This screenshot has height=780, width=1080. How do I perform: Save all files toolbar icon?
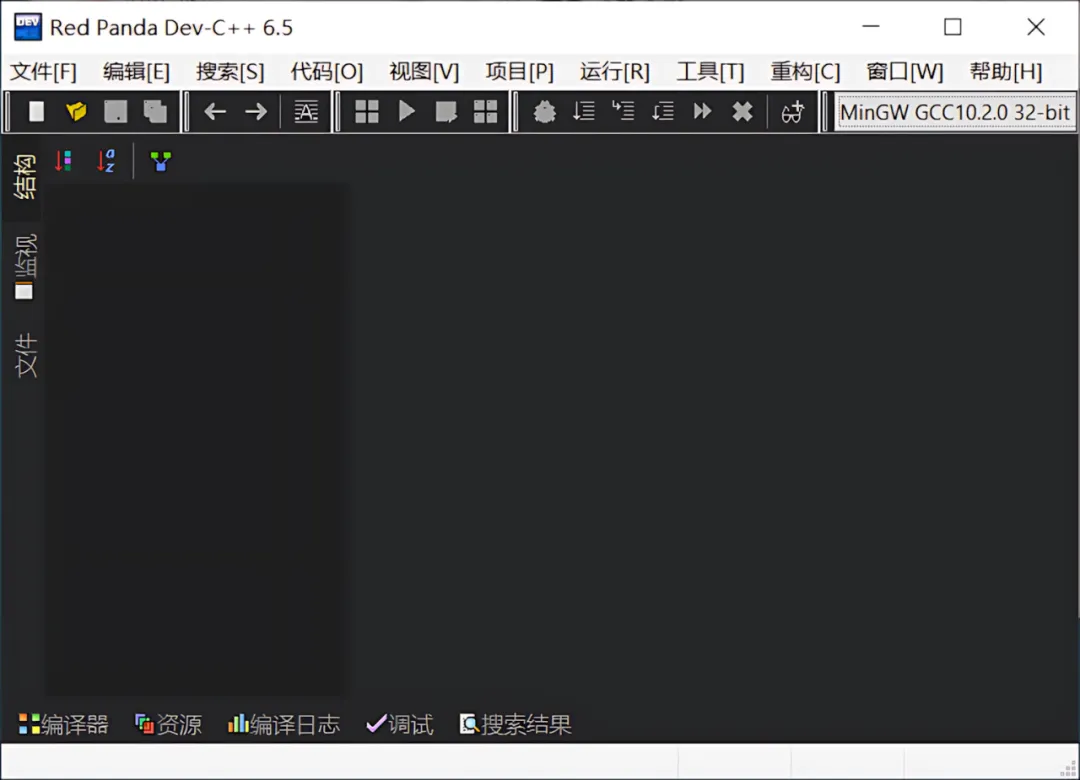(155, 112)
